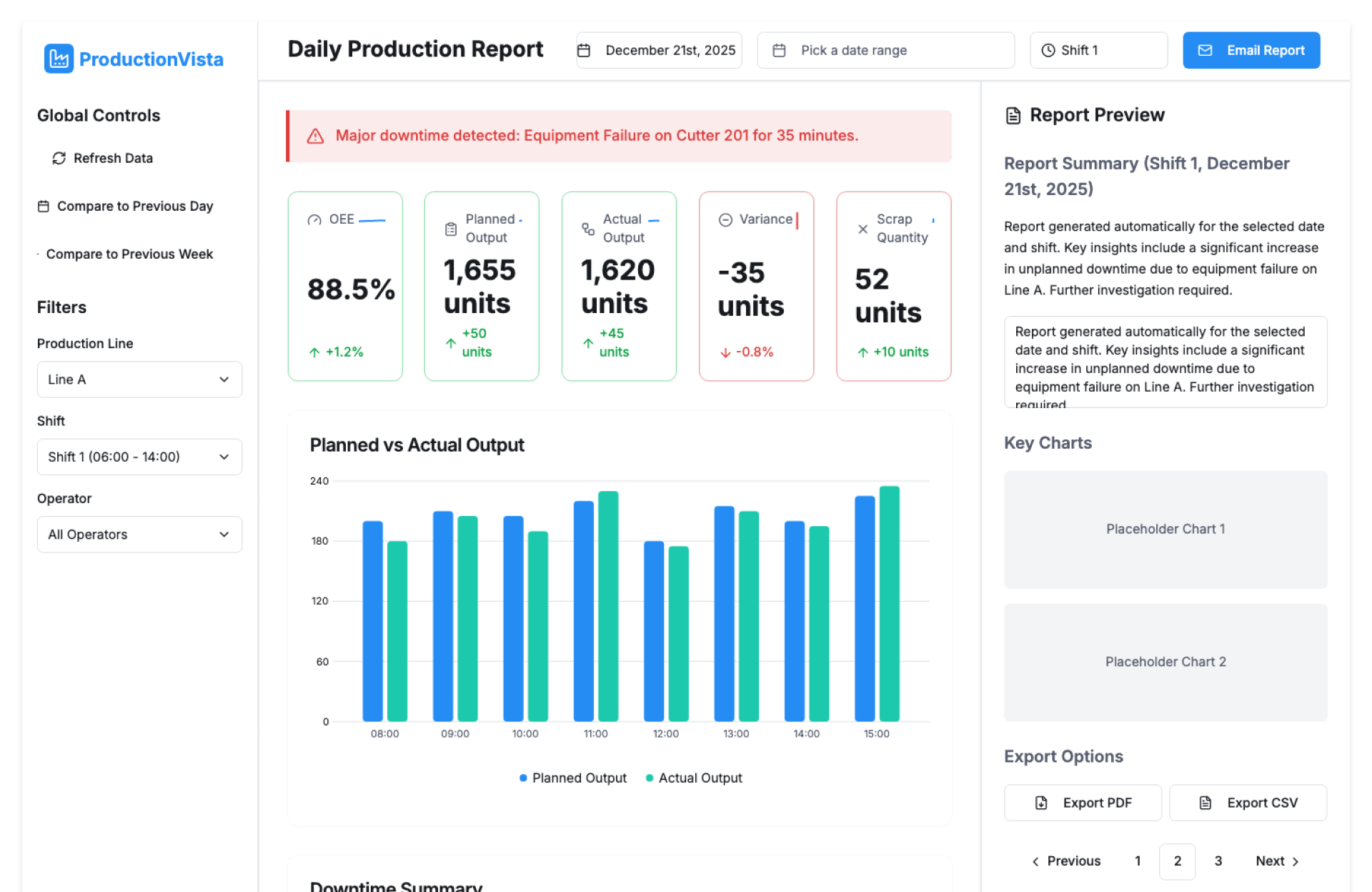Click the Email Report button
1372x892 pixels.
click(1251, 50)
